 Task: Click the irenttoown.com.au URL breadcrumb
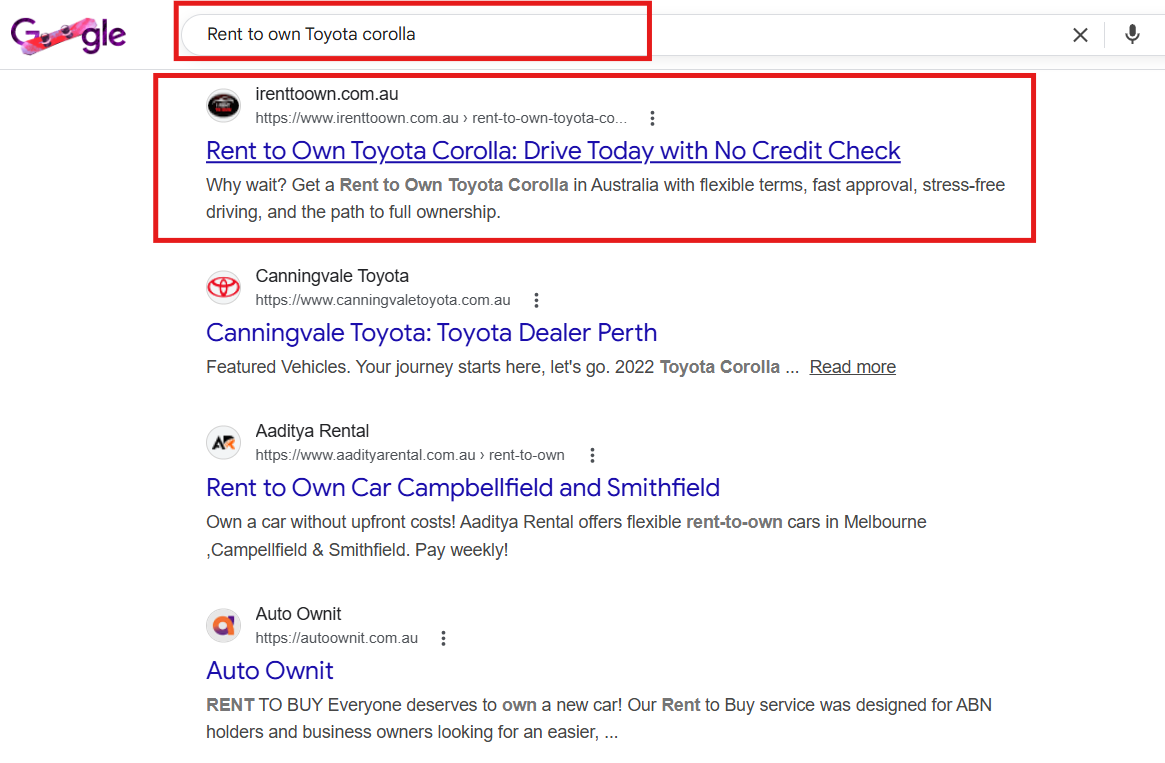pos(440,118)
